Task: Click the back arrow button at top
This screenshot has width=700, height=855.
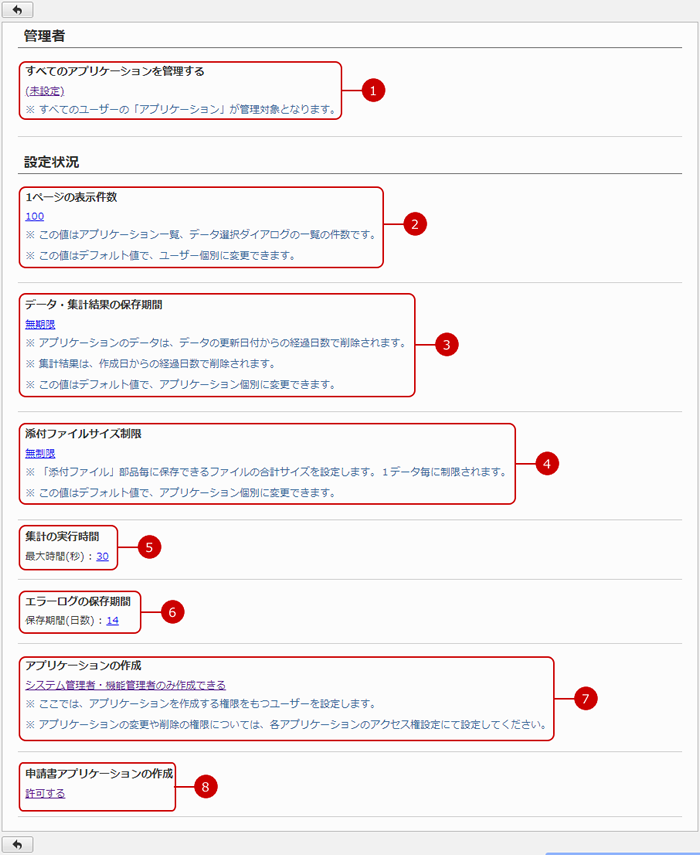Action: (18, 9)
